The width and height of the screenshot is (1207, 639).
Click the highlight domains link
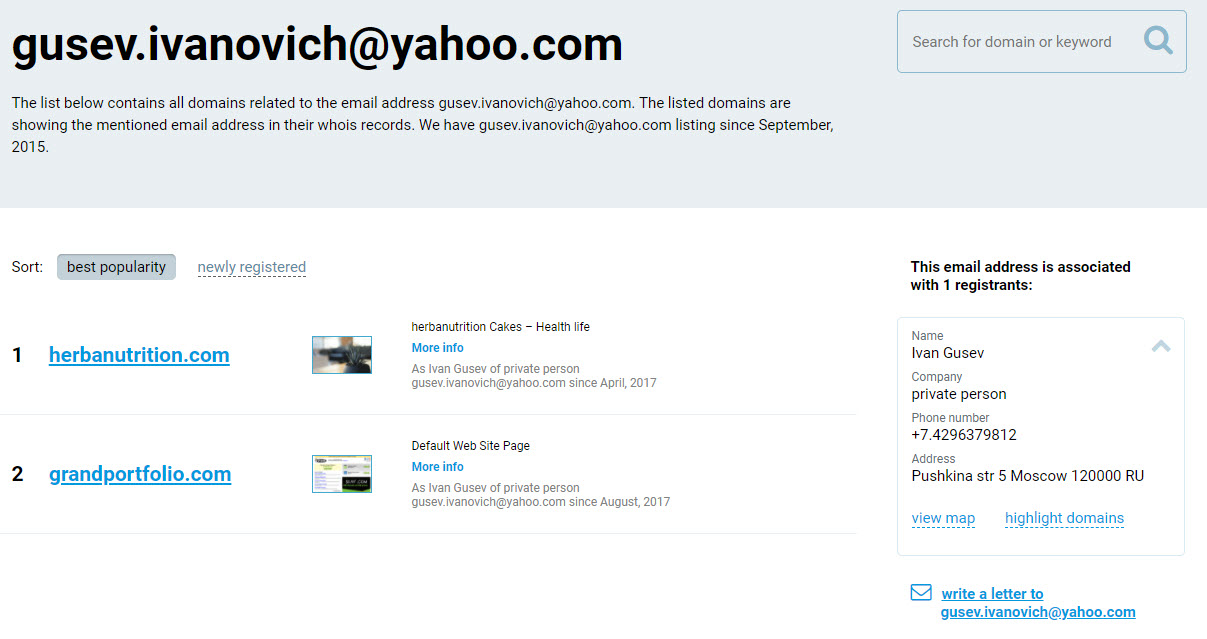click(x=1064, y=518)
